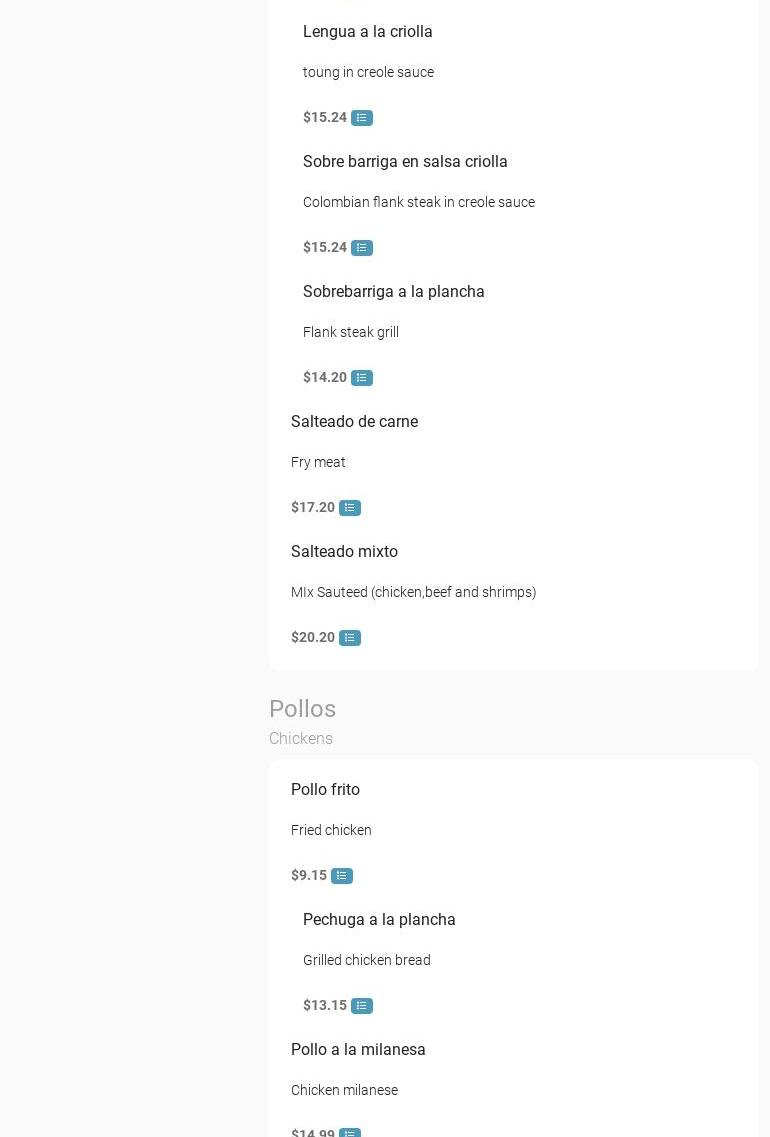Open options icon for Salteado de carne
Viewport: 770px width, 1137px height.
point(350,508)
